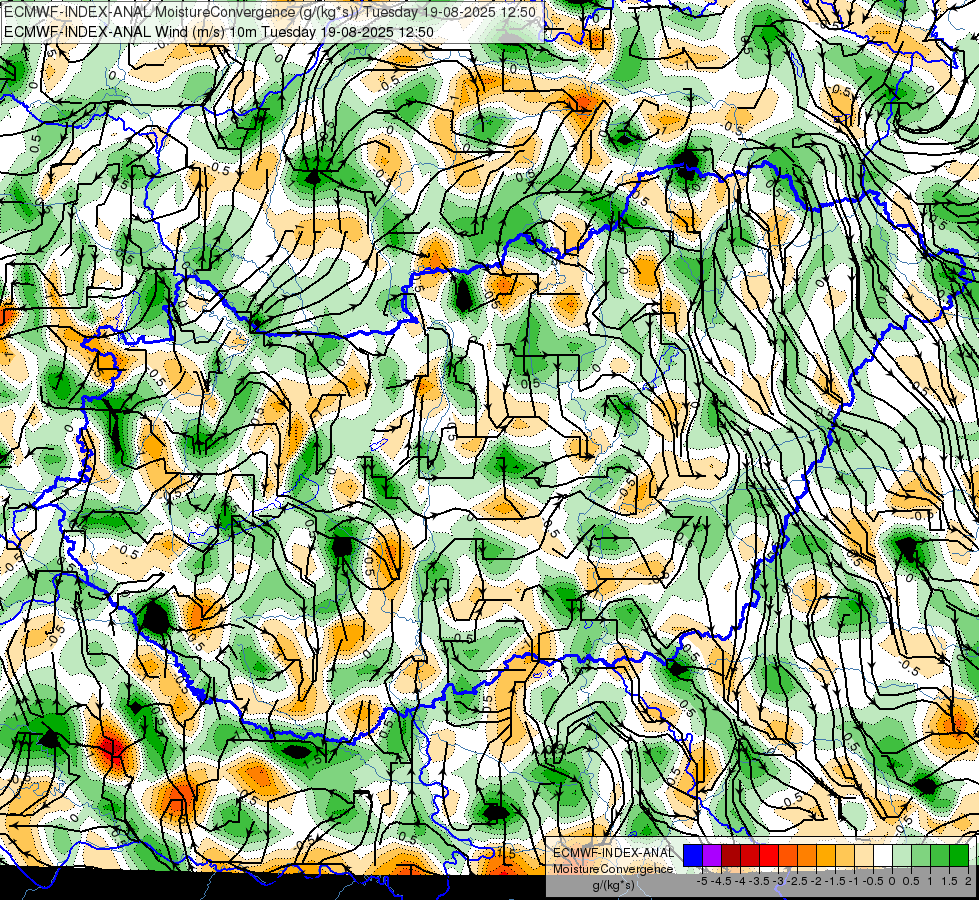
Task: Click the legend -0.5 tick label
Action: pyautogui.click(x=873, y=881)
